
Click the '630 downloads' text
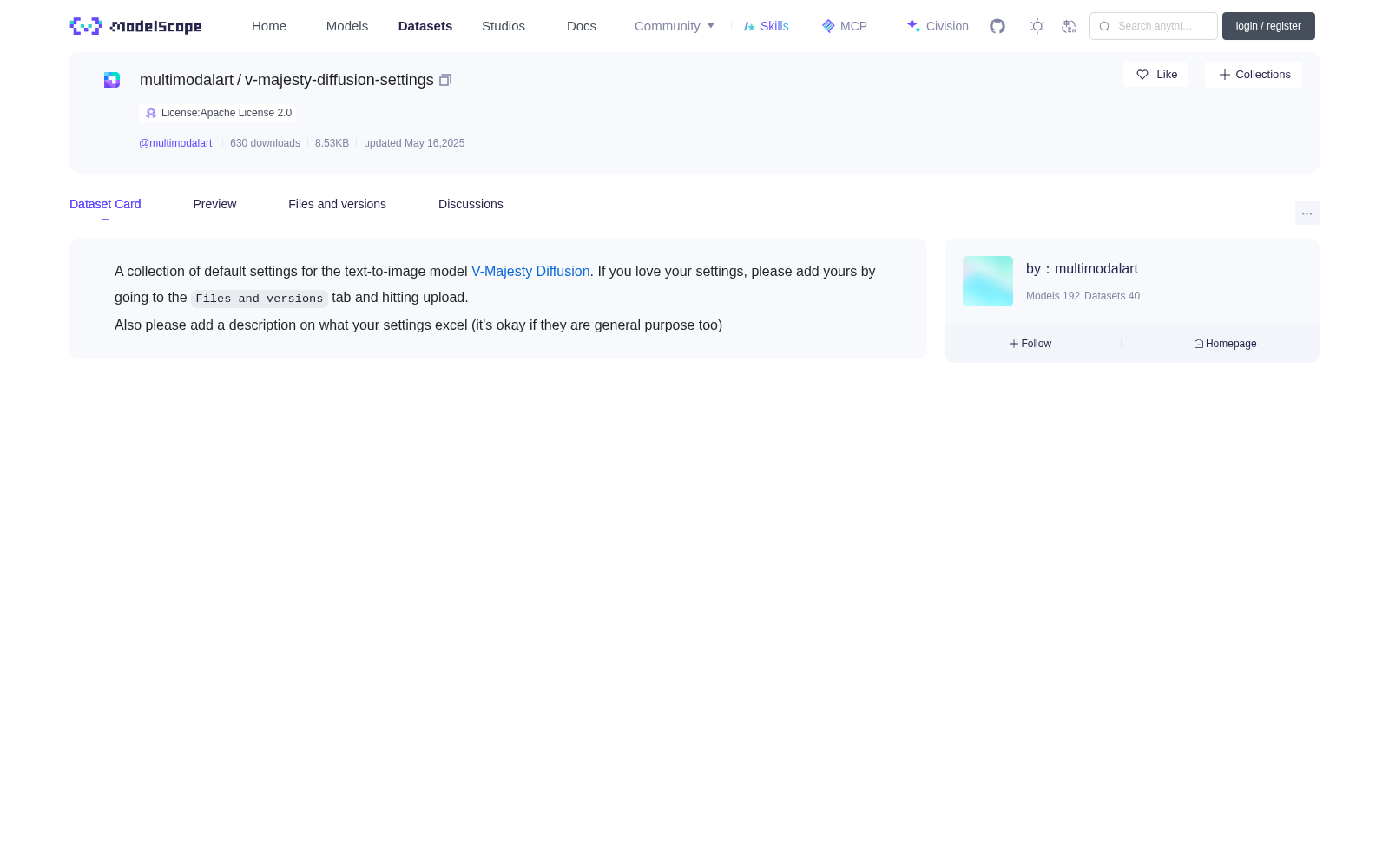point(265,143)
